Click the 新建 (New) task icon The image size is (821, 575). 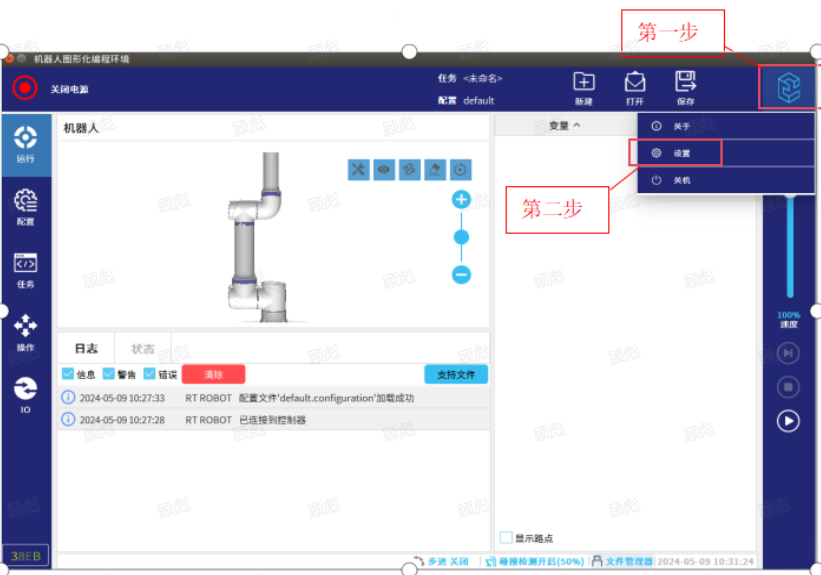point(584,87)
